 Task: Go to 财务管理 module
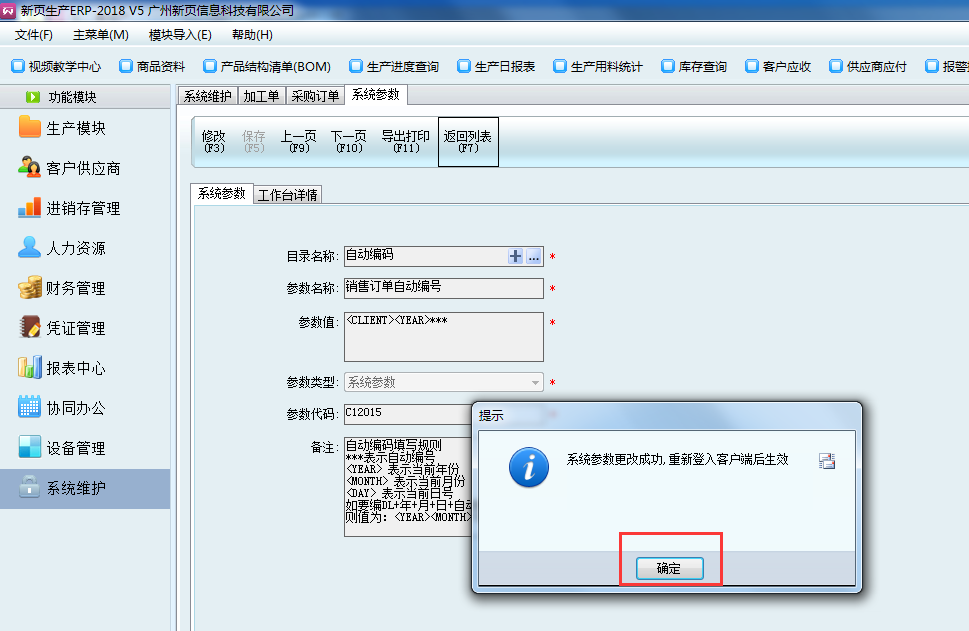[75, 288]
